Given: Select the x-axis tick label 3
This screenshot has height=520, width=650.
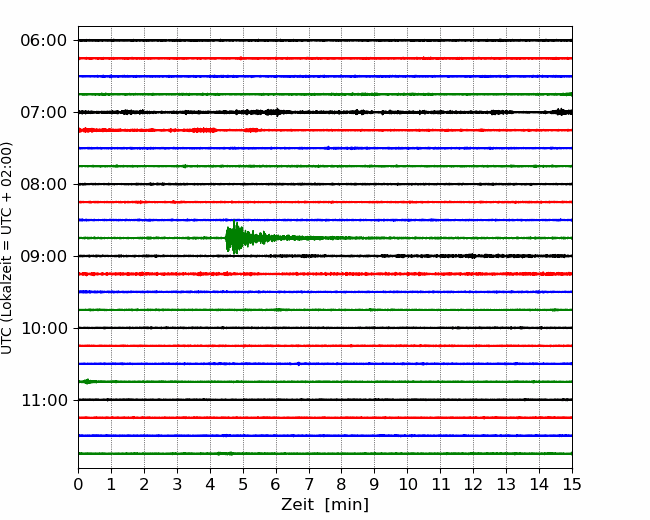Looking at the screenshot, I should [177, 484].
